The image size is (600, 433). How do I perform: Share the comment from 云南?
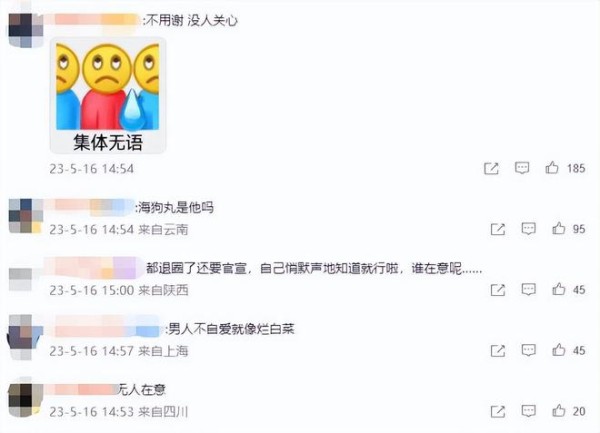(498, 229)
